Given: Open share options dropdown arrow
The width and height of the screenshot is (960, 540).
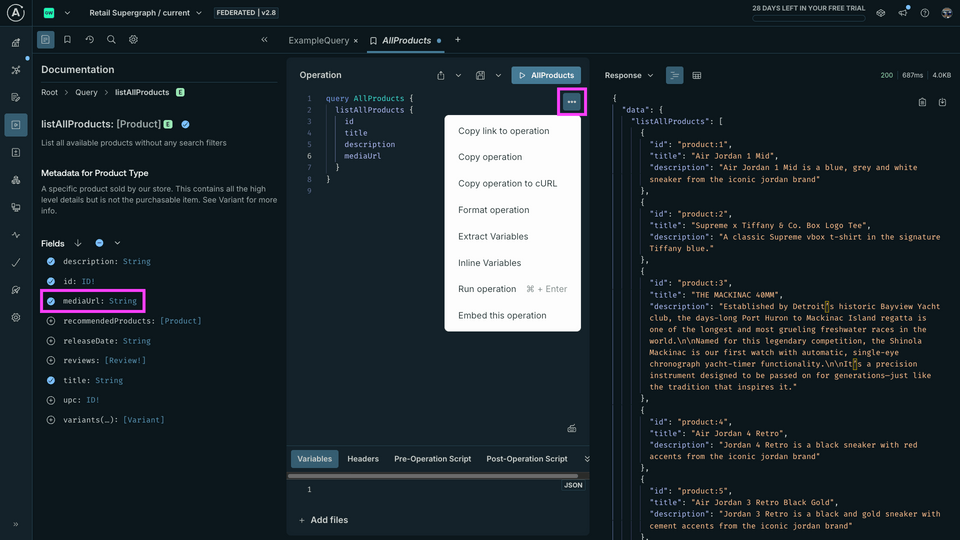Looking at the screenshot, I should click(x=459, y=75).
